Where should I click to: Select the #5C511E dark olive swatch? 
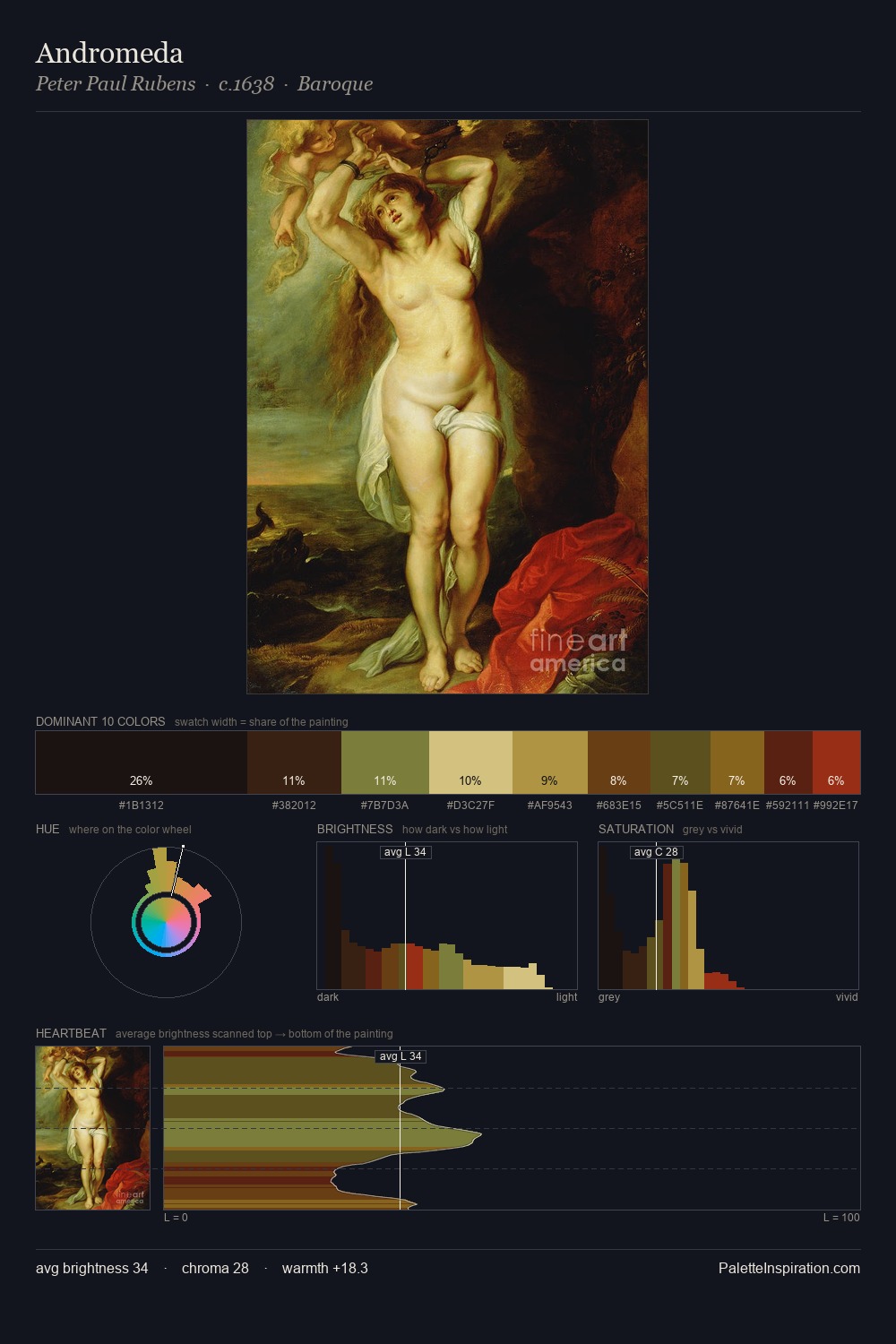point(680,762)
